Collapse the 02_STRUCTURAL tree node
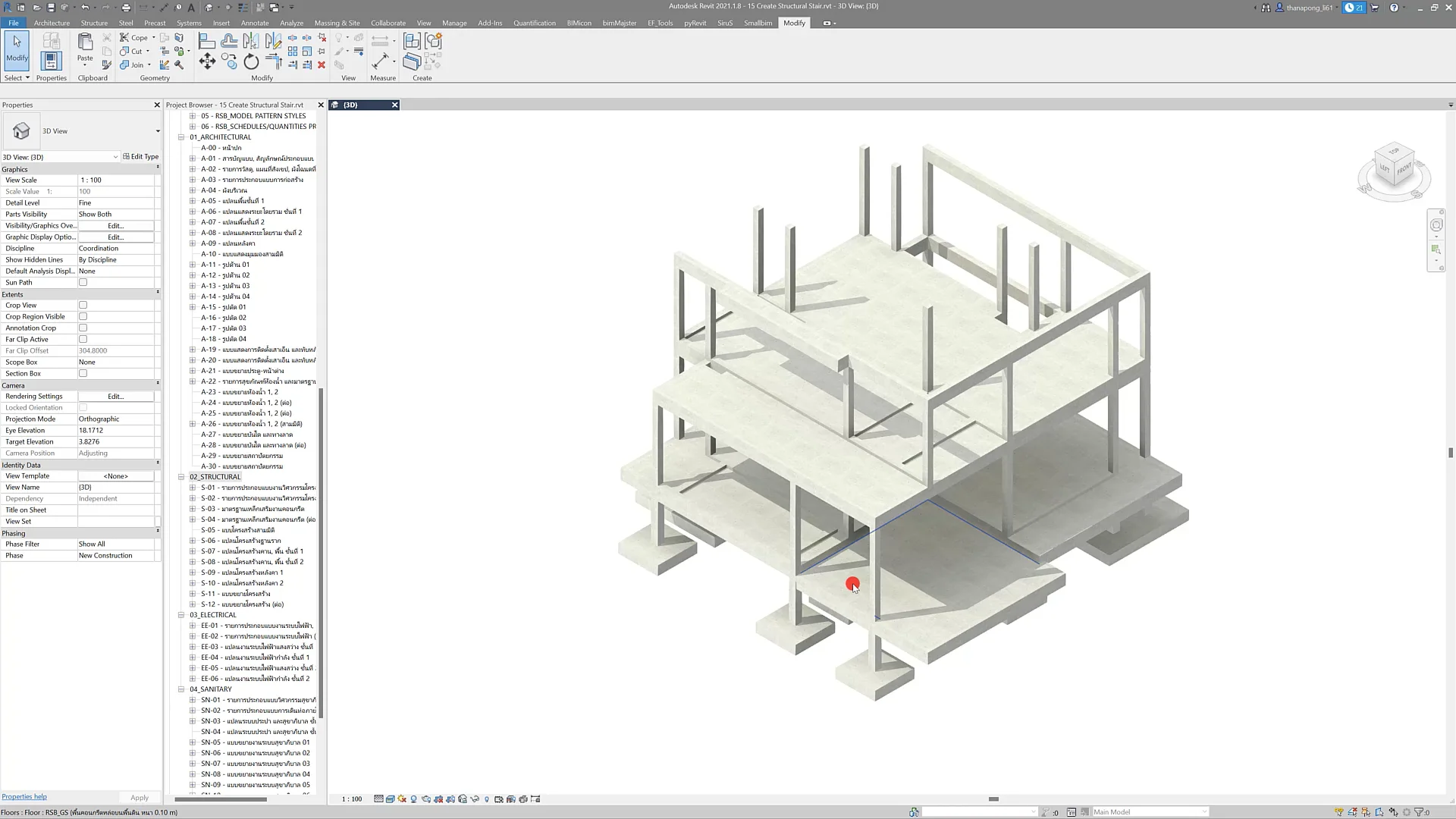 [x=181, y=477]
